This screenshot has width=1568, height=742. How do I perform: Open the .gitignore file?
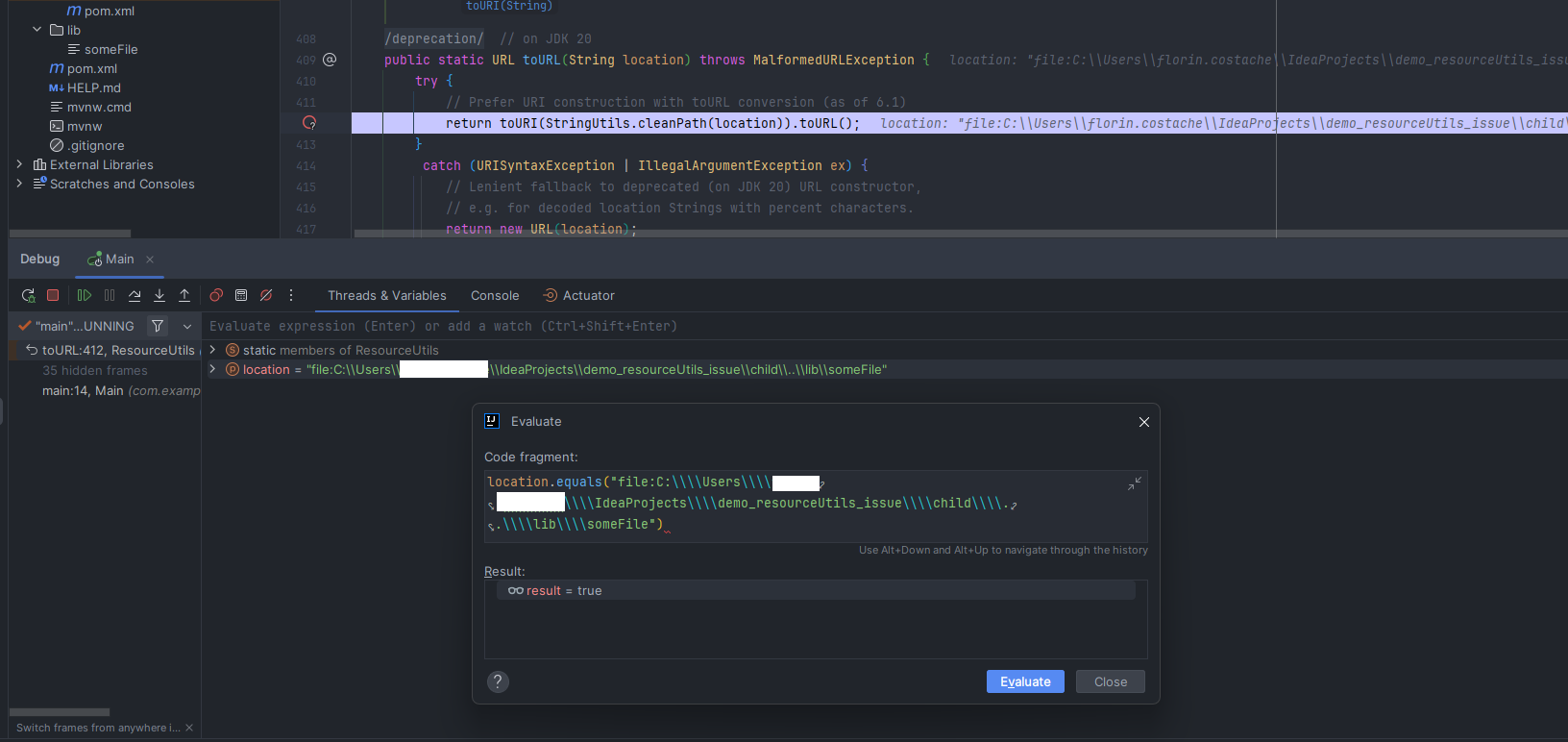(x=87, y=145)
